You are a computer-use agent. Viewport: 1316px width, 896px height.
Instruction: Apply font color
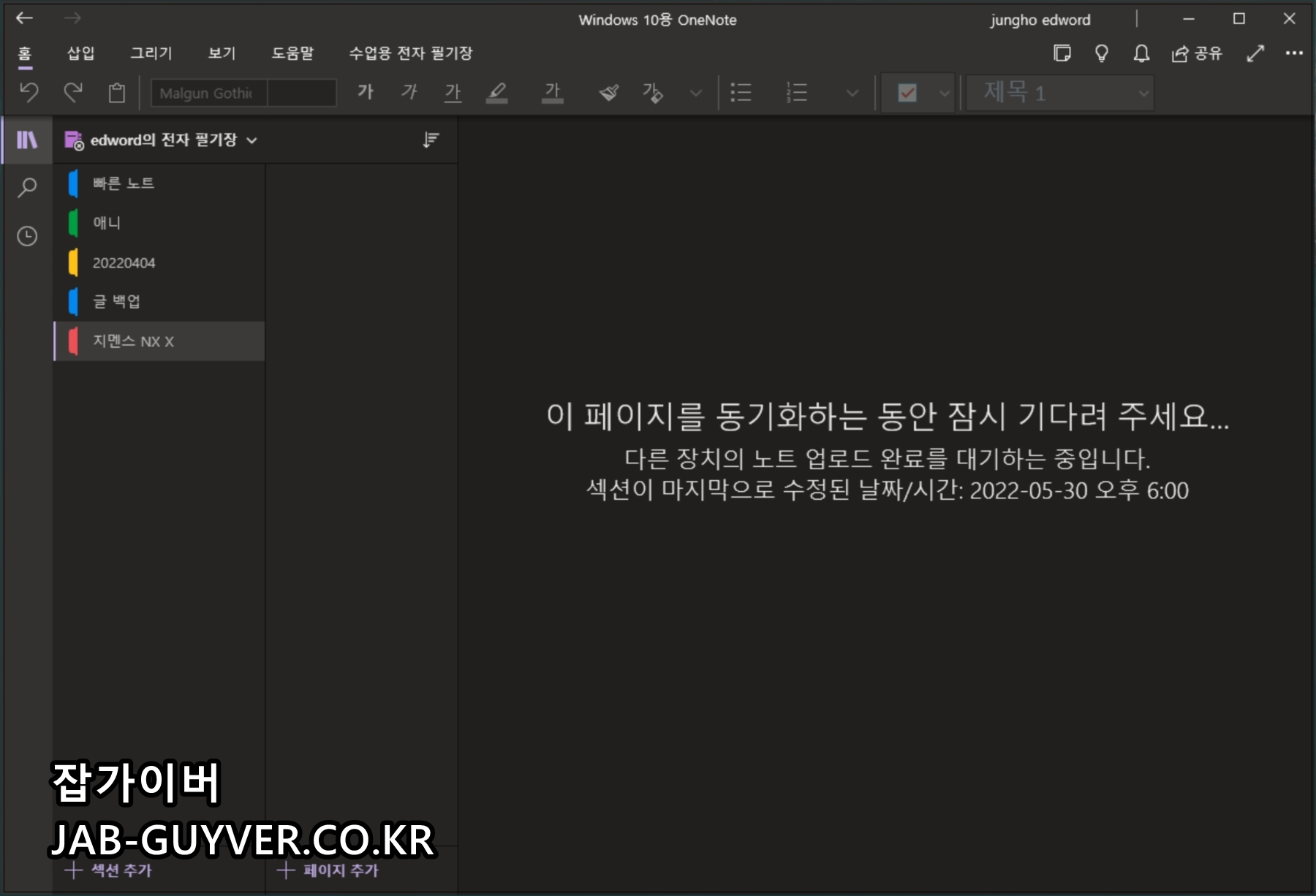point(553,92)
